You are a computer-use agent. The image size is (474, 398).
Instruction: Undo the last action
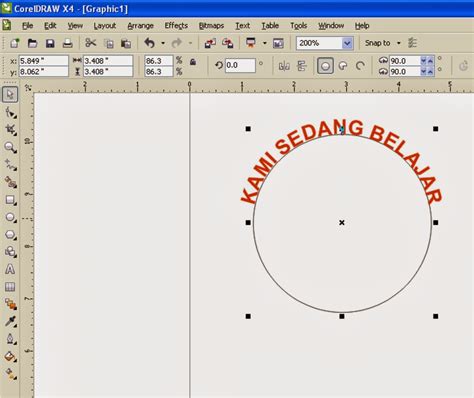(x=150, y=43)
